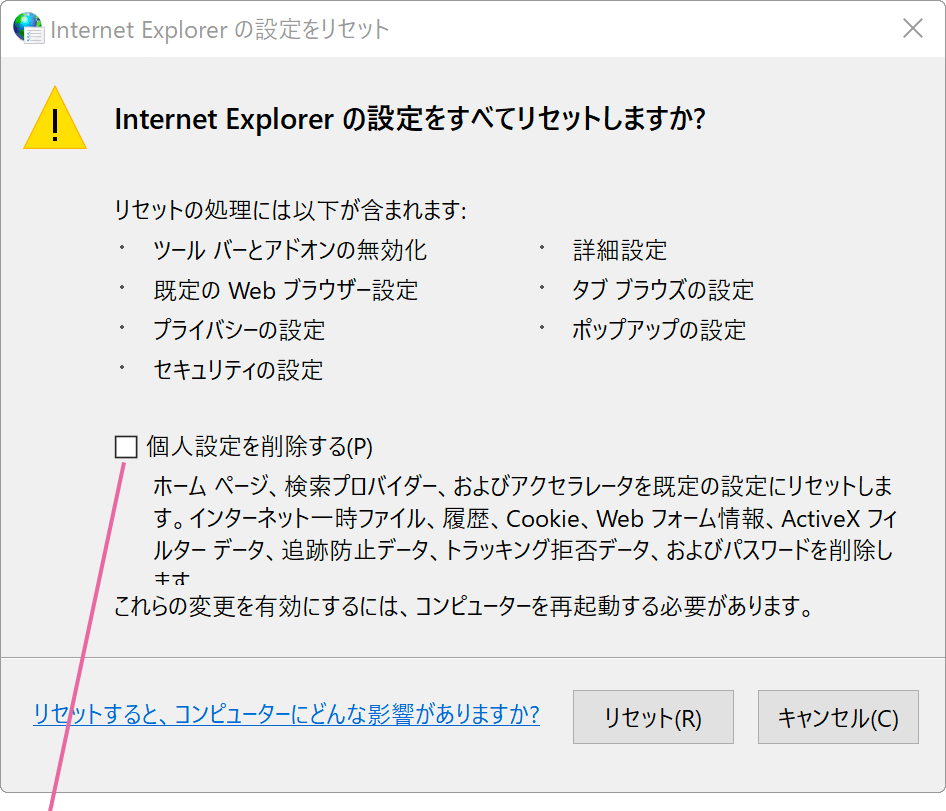The image size is (946, 811).
Task: Click the list item タブ ブラウズの設定
Action: coord(663,290)
